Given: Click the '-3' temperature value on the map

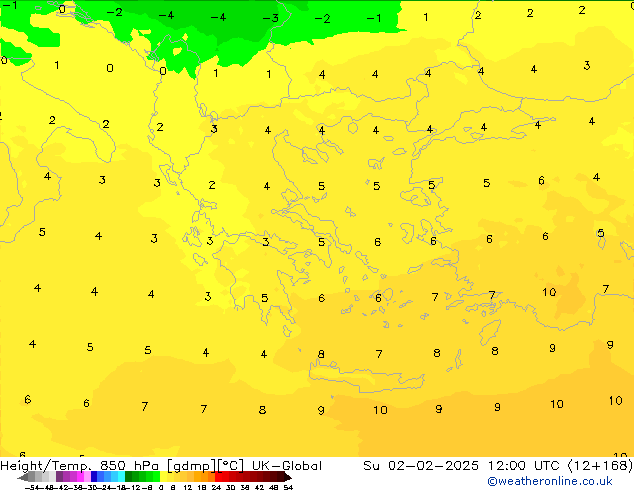Looking at the screenshot, I should [271, 18].
